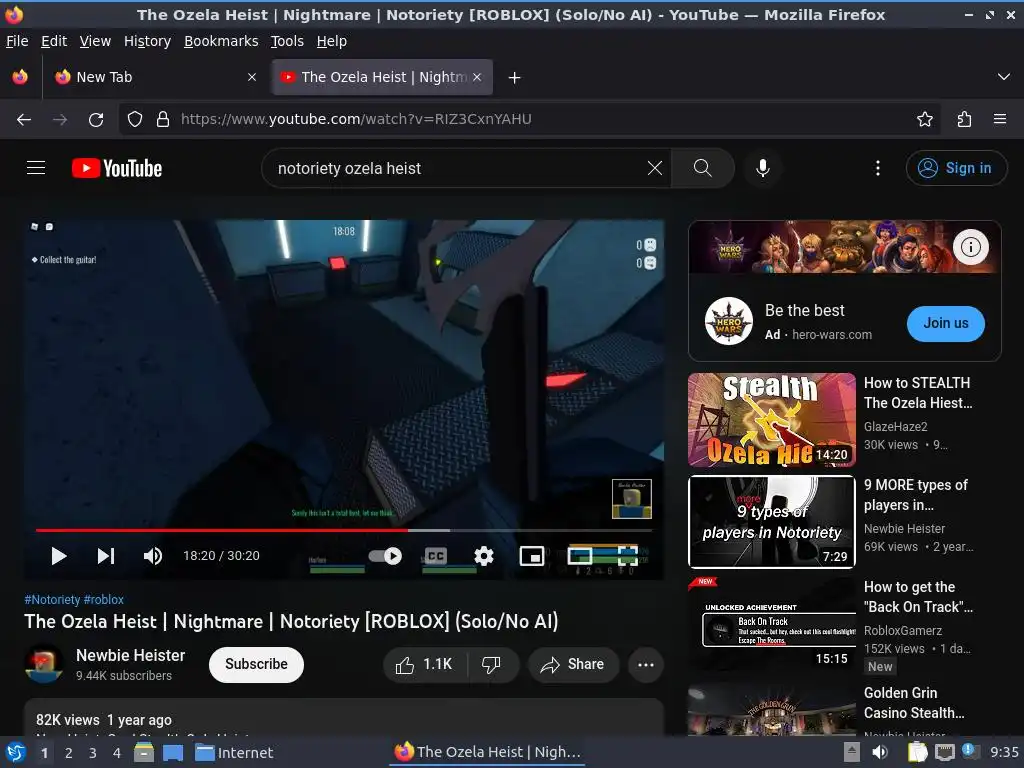Open the View menu
This screenshot has width=1024, height=768.
[x=95, y=41]
